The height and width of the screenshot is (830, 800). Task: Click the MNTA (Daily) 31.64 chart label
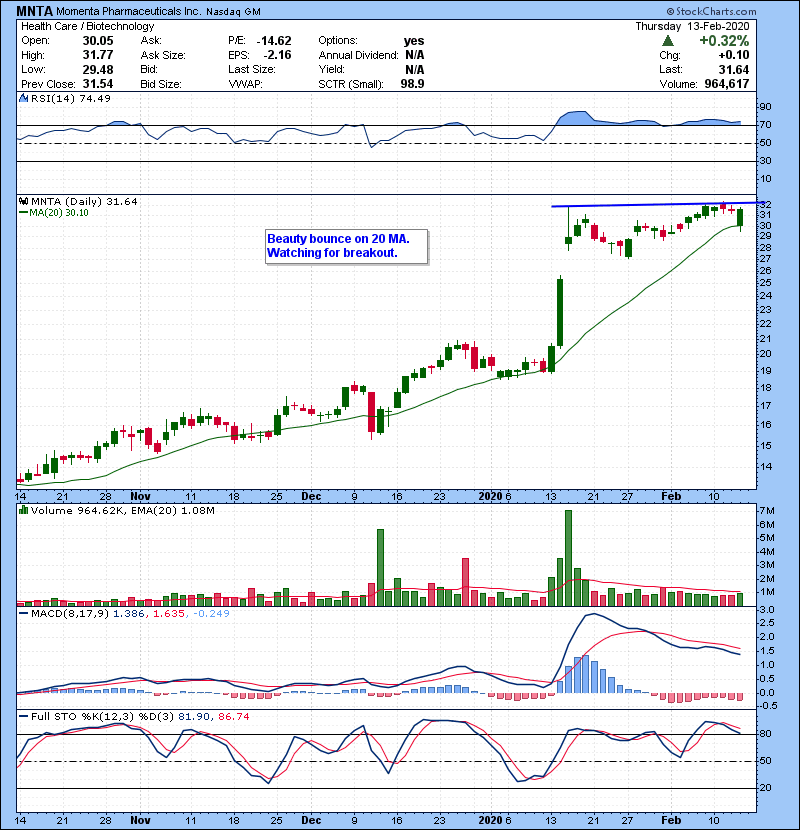pyautogui.click(x=84, y=202)
